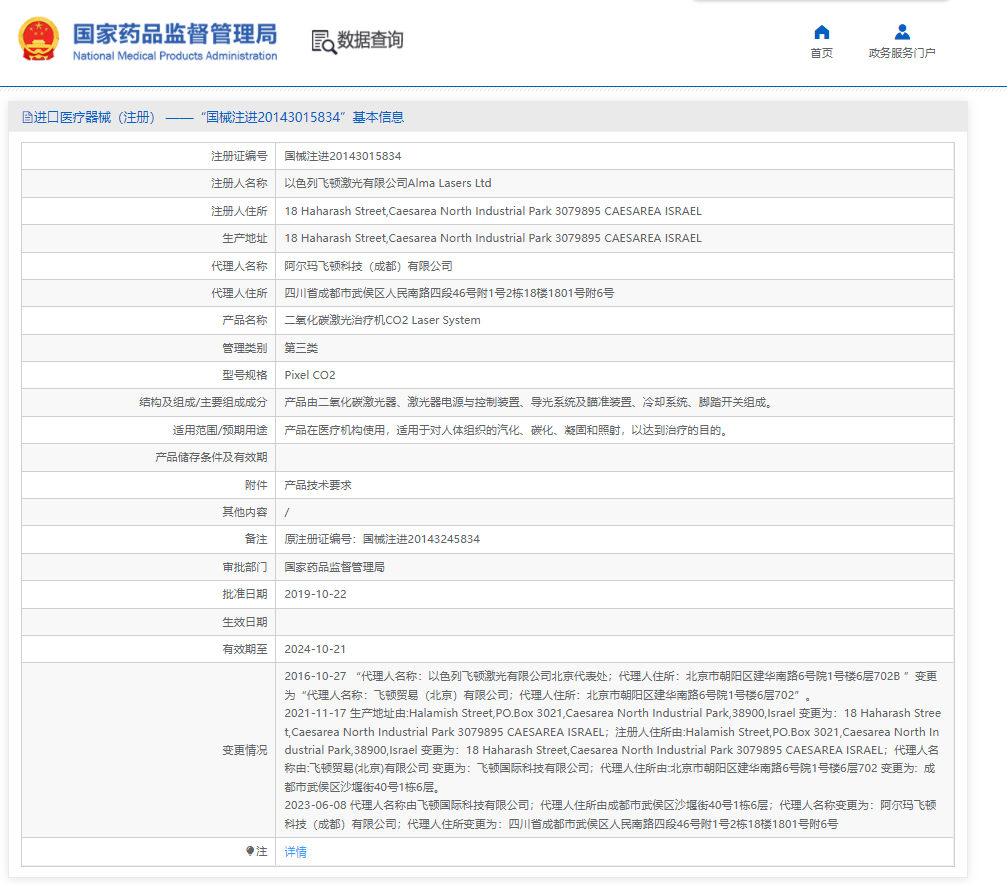Click the 注 label in last row
This screenshot has width=1007, height=884.
click(x=261, y=851)
